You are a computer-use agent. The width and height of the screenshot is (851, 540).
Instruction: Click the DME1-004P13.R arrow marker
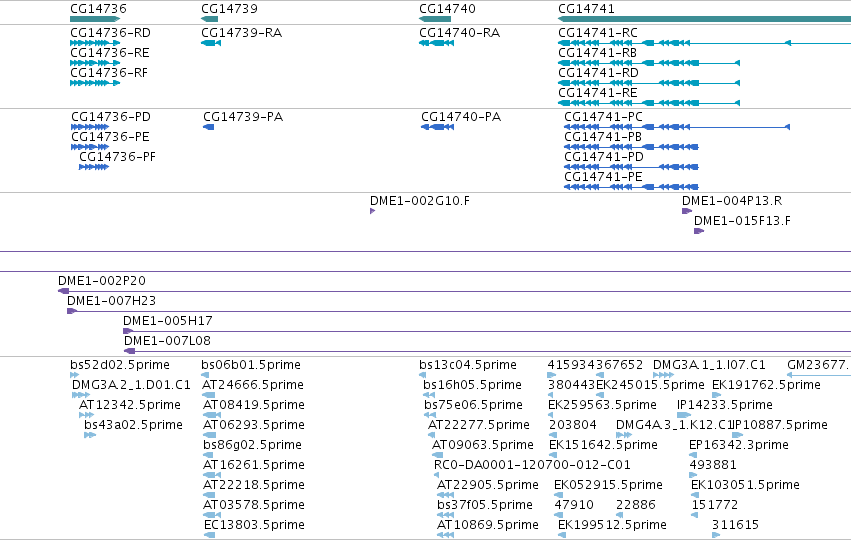(687, 211)
